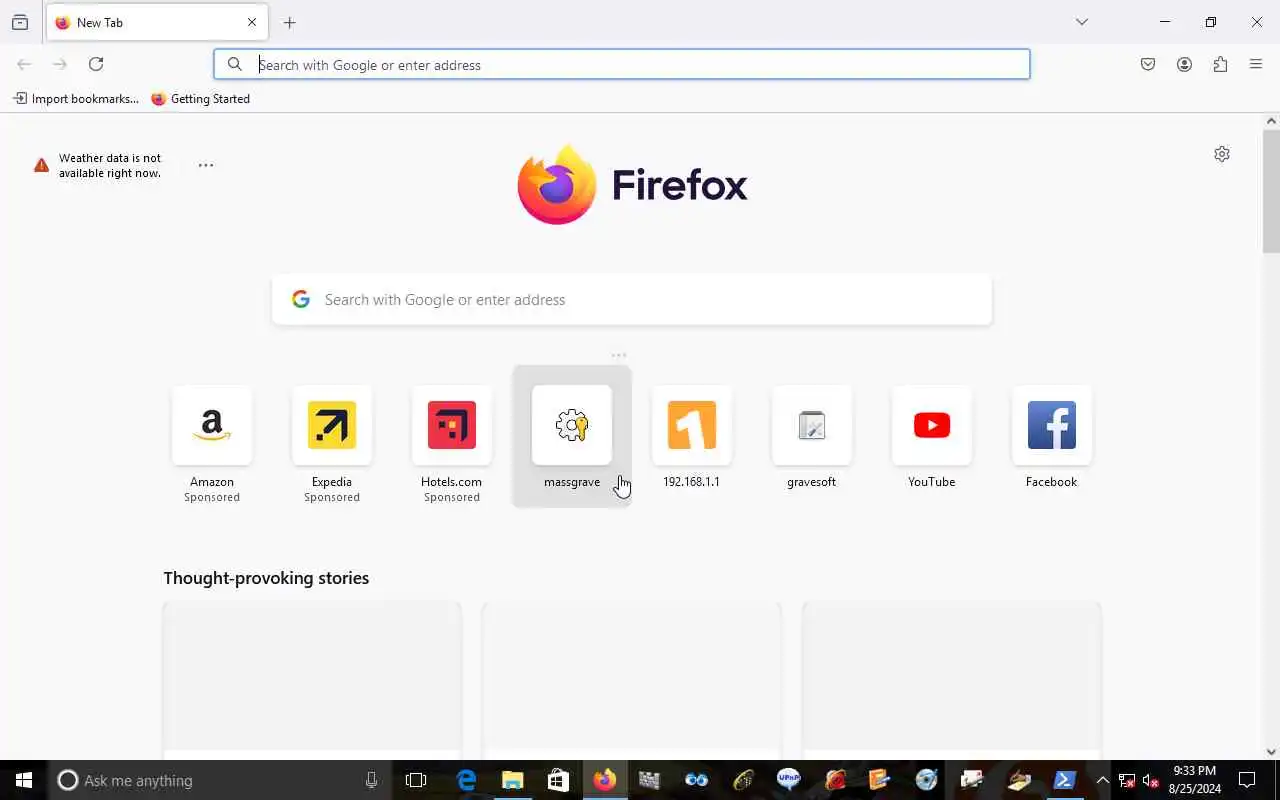Open massgrave tile three-dot context menu
1280x800 pixels.
click(619, 355)
